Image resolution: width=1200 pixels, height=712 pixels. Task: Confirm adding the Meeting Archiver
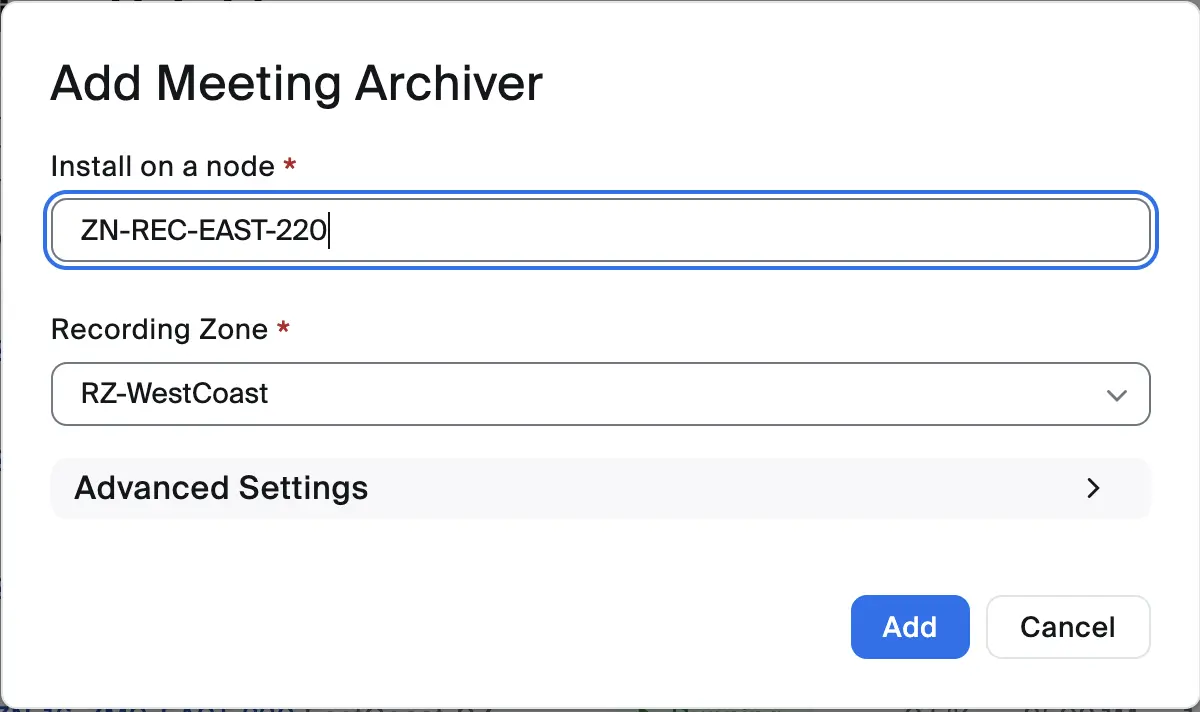tap(909, 627)
